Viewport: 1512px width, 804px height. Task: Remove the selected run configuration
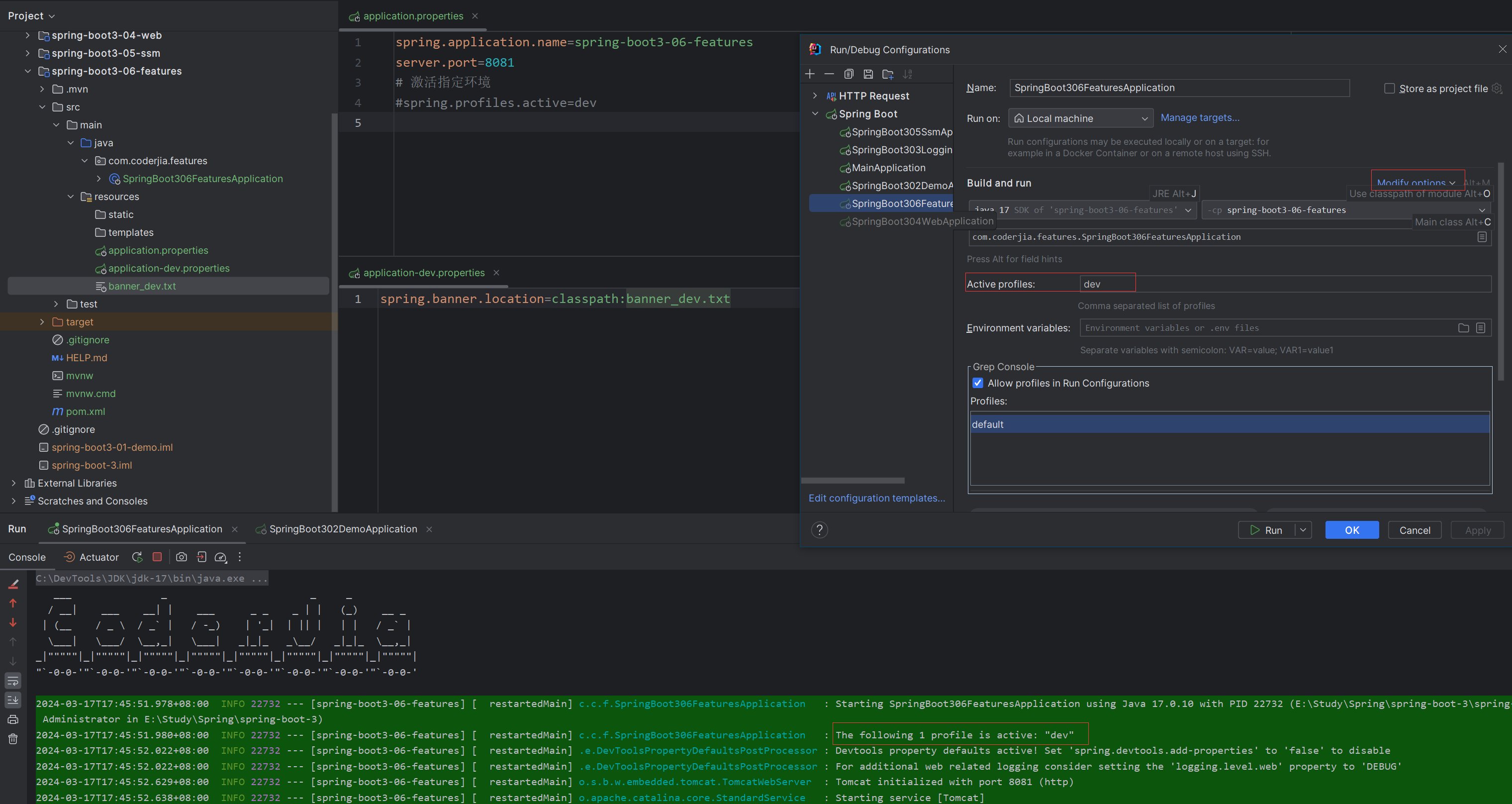830,74
